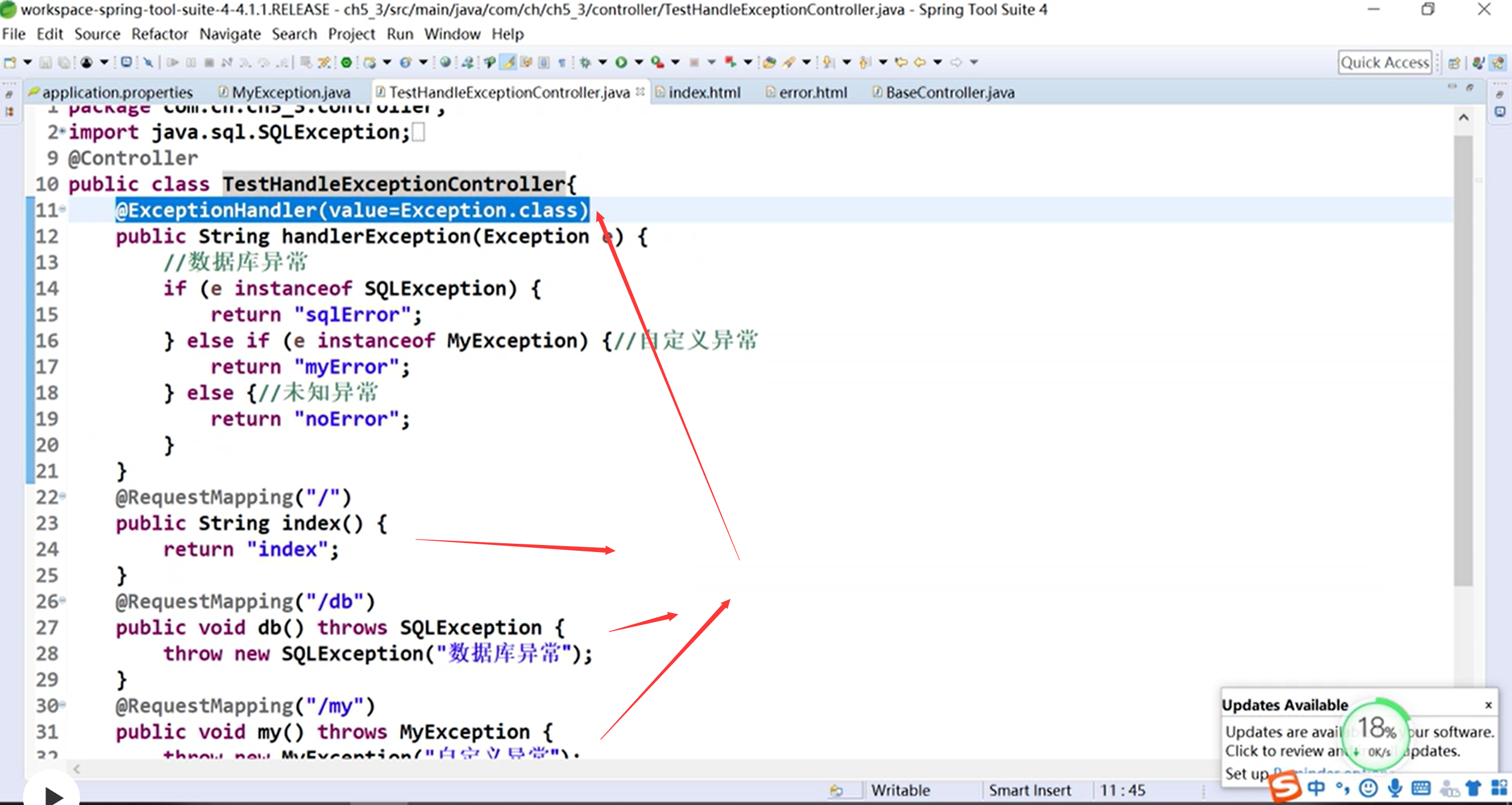Click the Debug bug icon
Screen dimensions: 1512x805
tap(585, 62)
